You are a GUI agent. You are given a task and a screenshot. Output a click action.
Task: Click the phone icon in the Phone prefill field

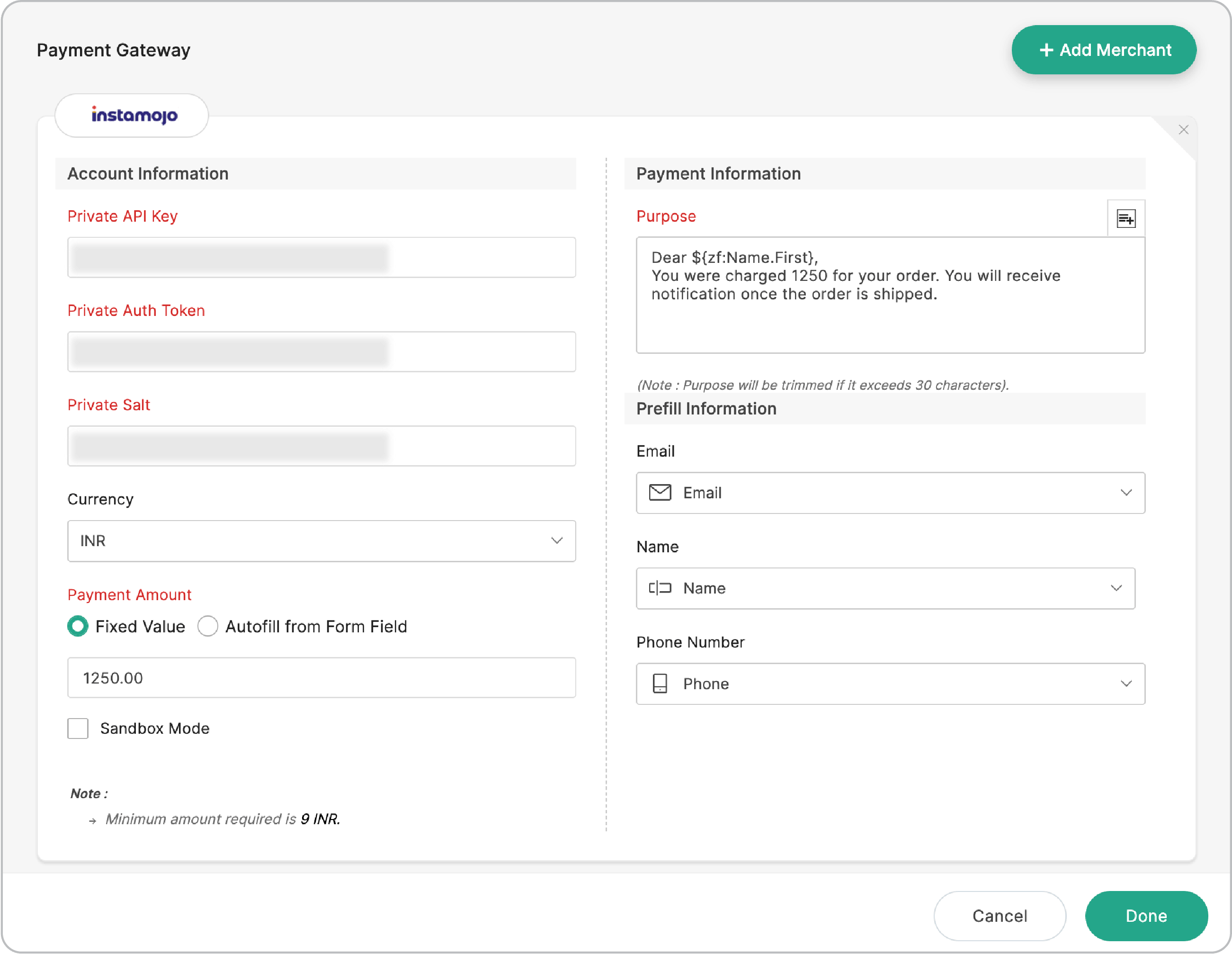coord(660,684)
